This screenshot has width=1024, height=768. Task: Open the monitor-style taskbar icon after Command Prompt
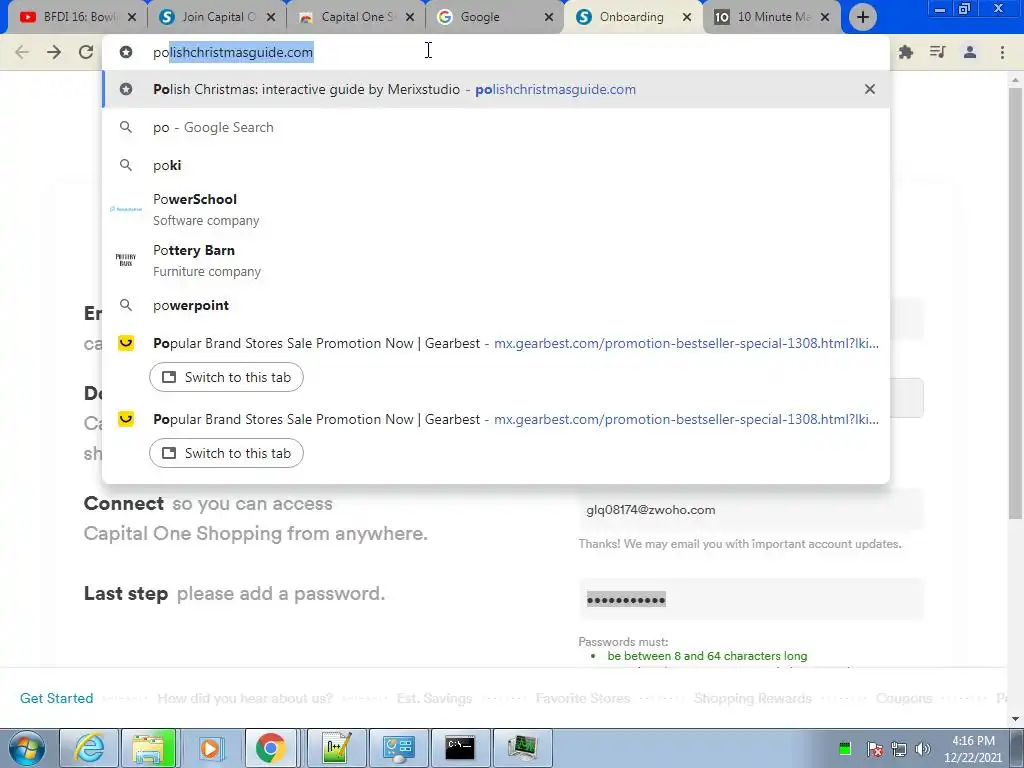[x=522, y=748]
